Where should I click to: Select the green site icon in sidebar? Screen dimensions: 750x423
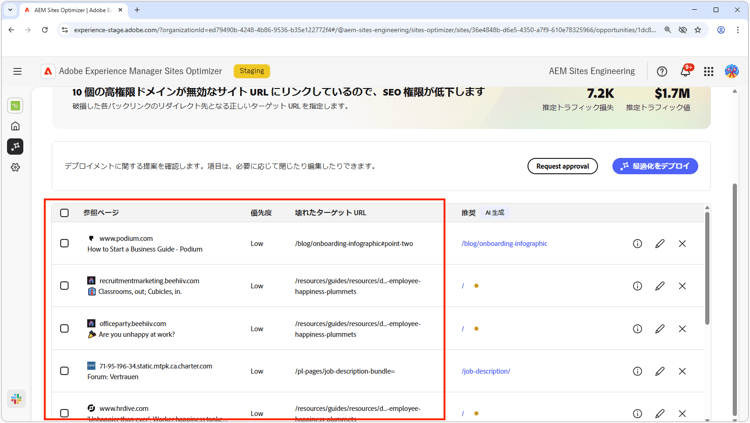(x=15, y=106)
